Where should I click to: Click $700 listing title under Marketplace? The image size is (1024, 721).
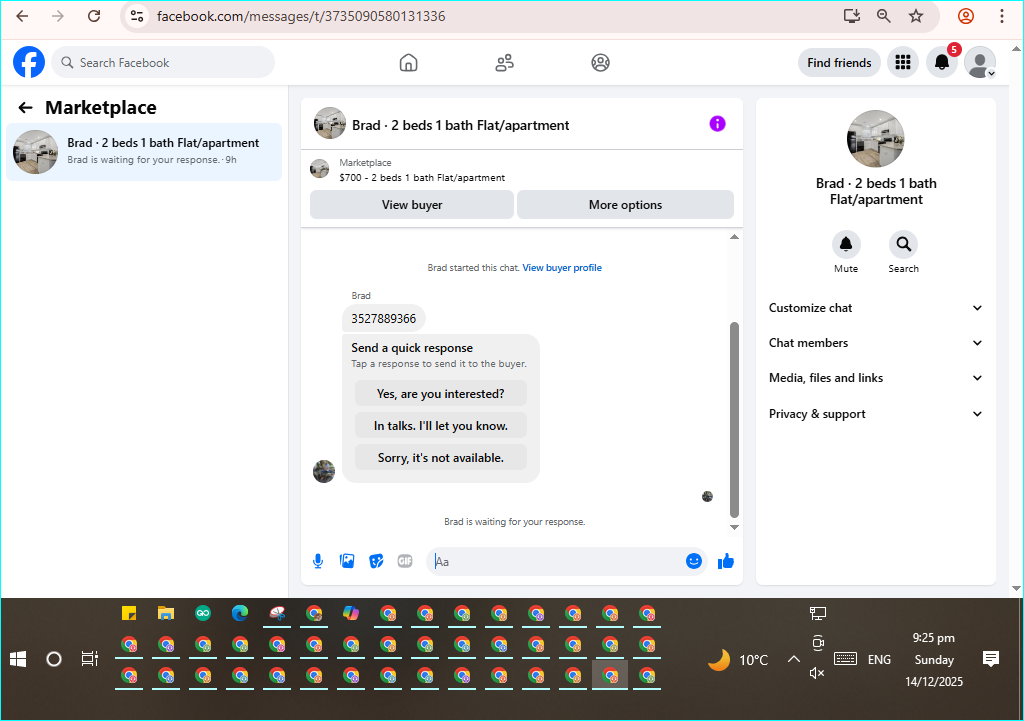[x=422, y=178]
